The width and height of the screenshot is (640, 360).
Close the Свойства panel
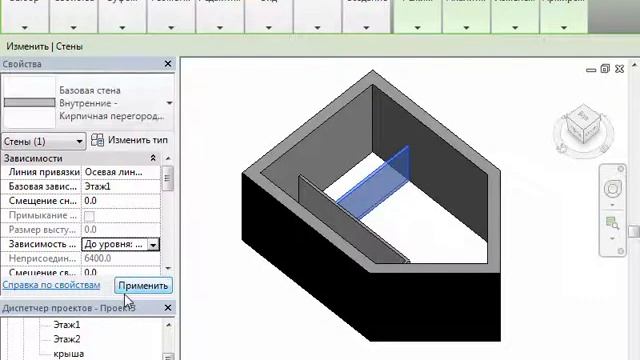[168, 64]
